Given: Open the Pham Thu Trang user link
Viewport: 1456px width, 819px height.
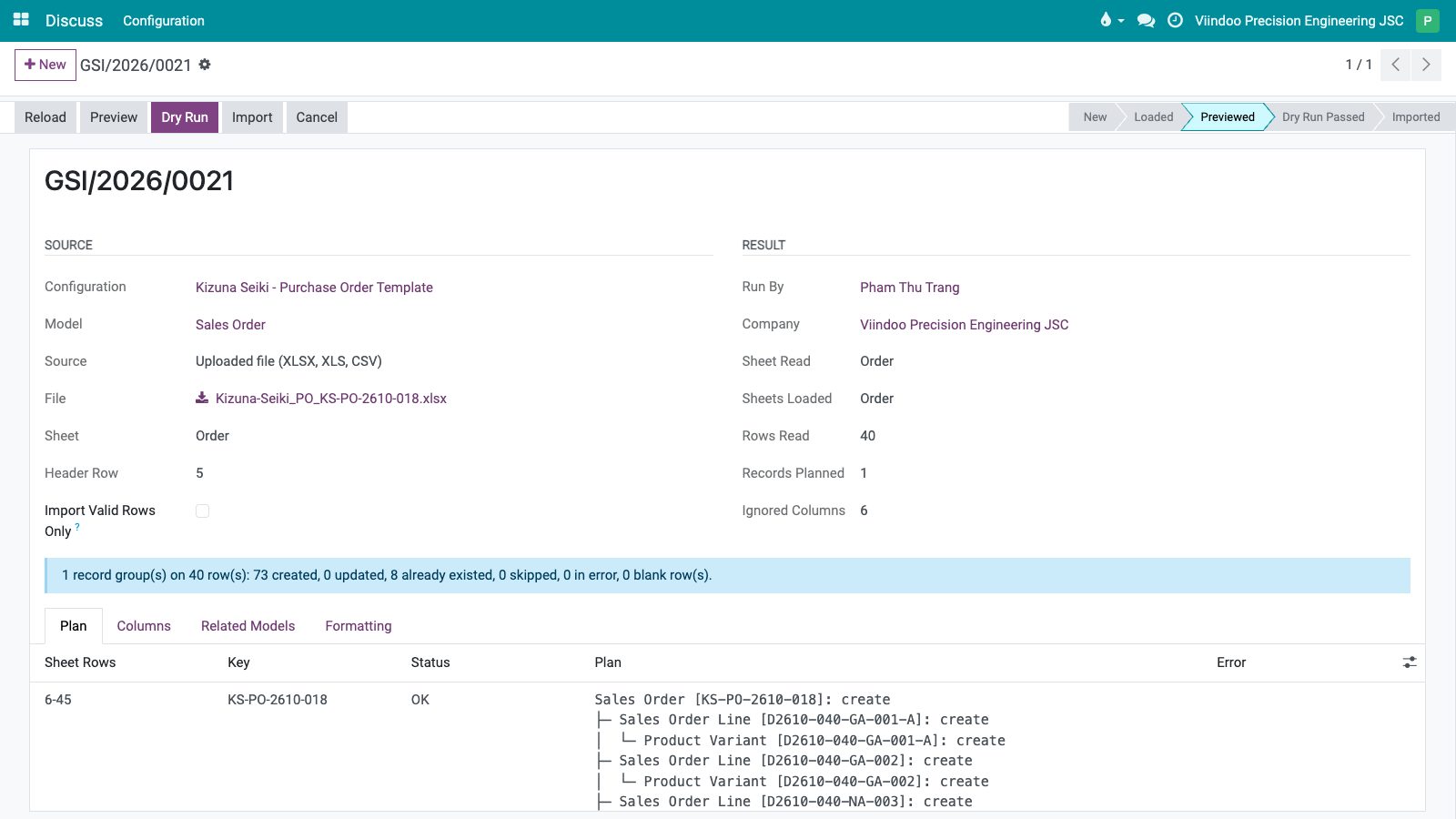Looking at the screenshot, I should point(910,288).
